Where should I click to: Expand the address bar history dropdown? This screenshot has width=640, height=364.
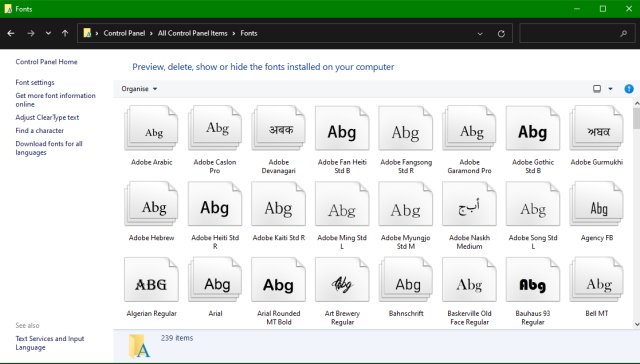pyautogui.click(x=480, y=33)
